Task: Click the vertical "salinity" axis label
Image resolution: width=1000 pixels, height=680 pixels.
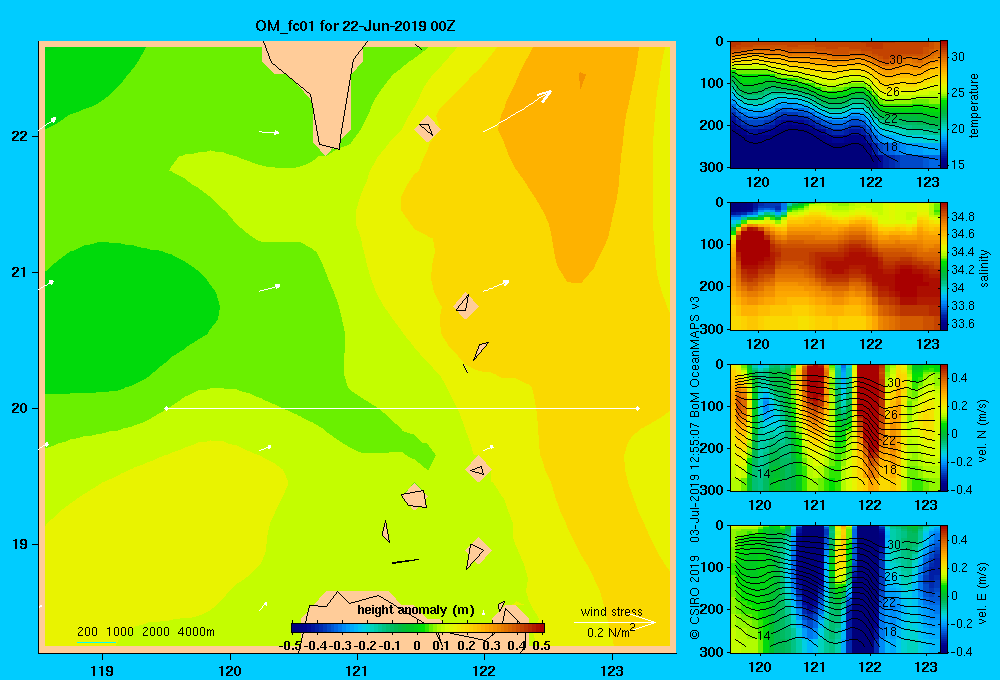Action: point(984,268)
